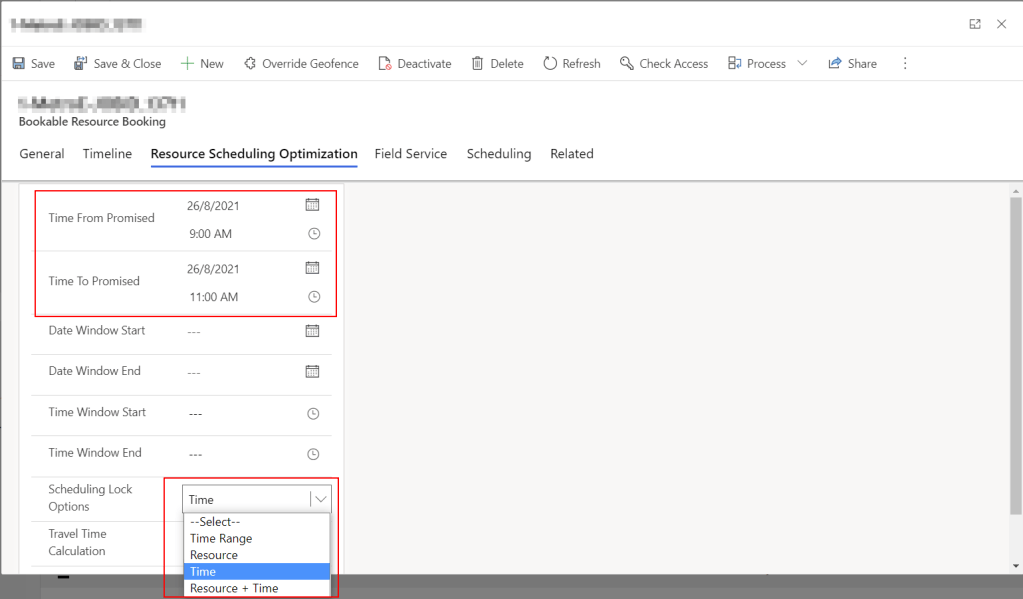Expand the Scheduling Lock Options dropdown arrow
1023x599 pixels.
(320, 499)
